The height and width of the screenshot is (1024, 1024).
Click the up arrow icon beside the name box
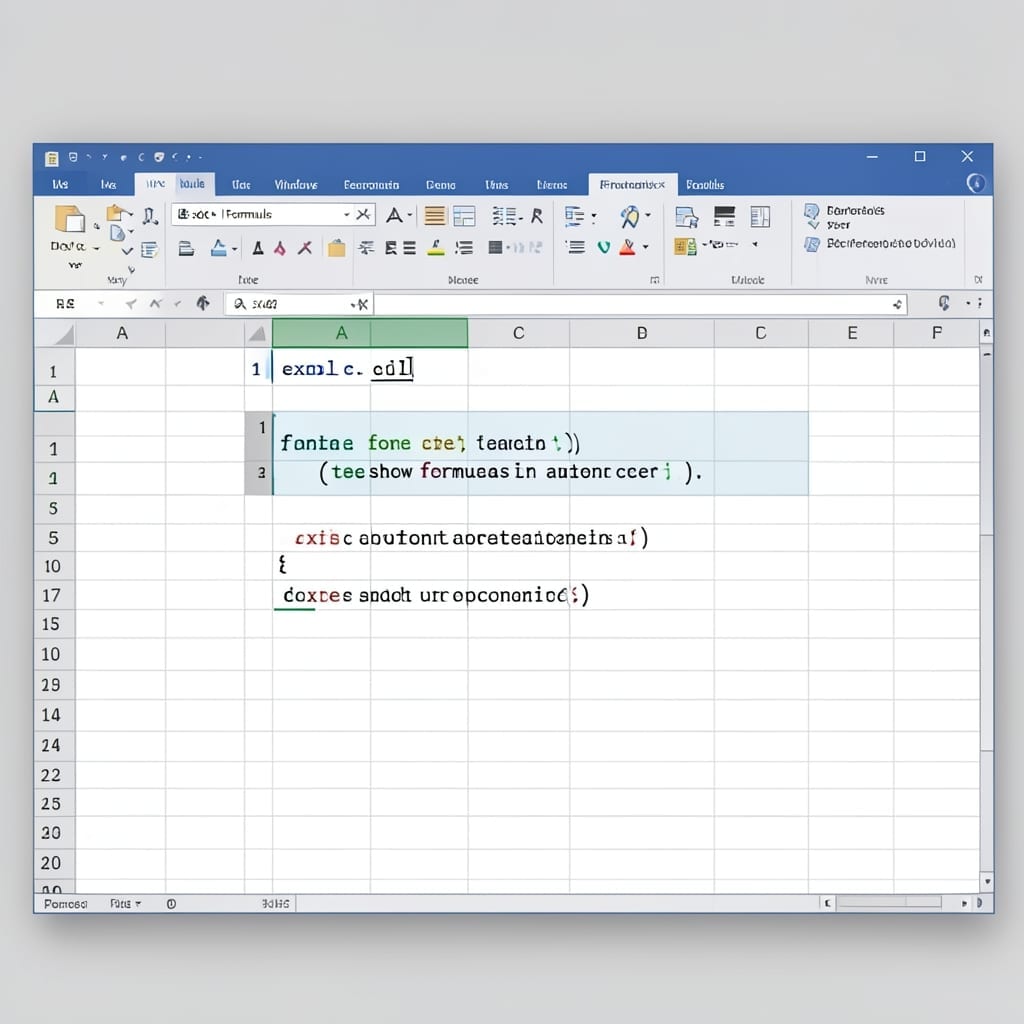click(x=203, y=303)
